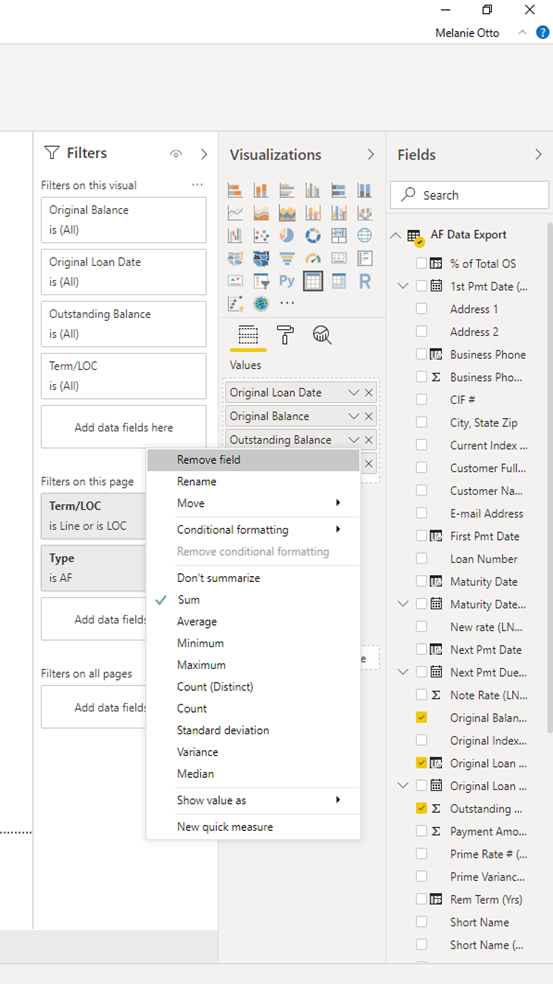Viewport: 553px width, 984px height.
Task: Select the Scatter chart visual
Action: pyautogui.click(x=261, y=236)
